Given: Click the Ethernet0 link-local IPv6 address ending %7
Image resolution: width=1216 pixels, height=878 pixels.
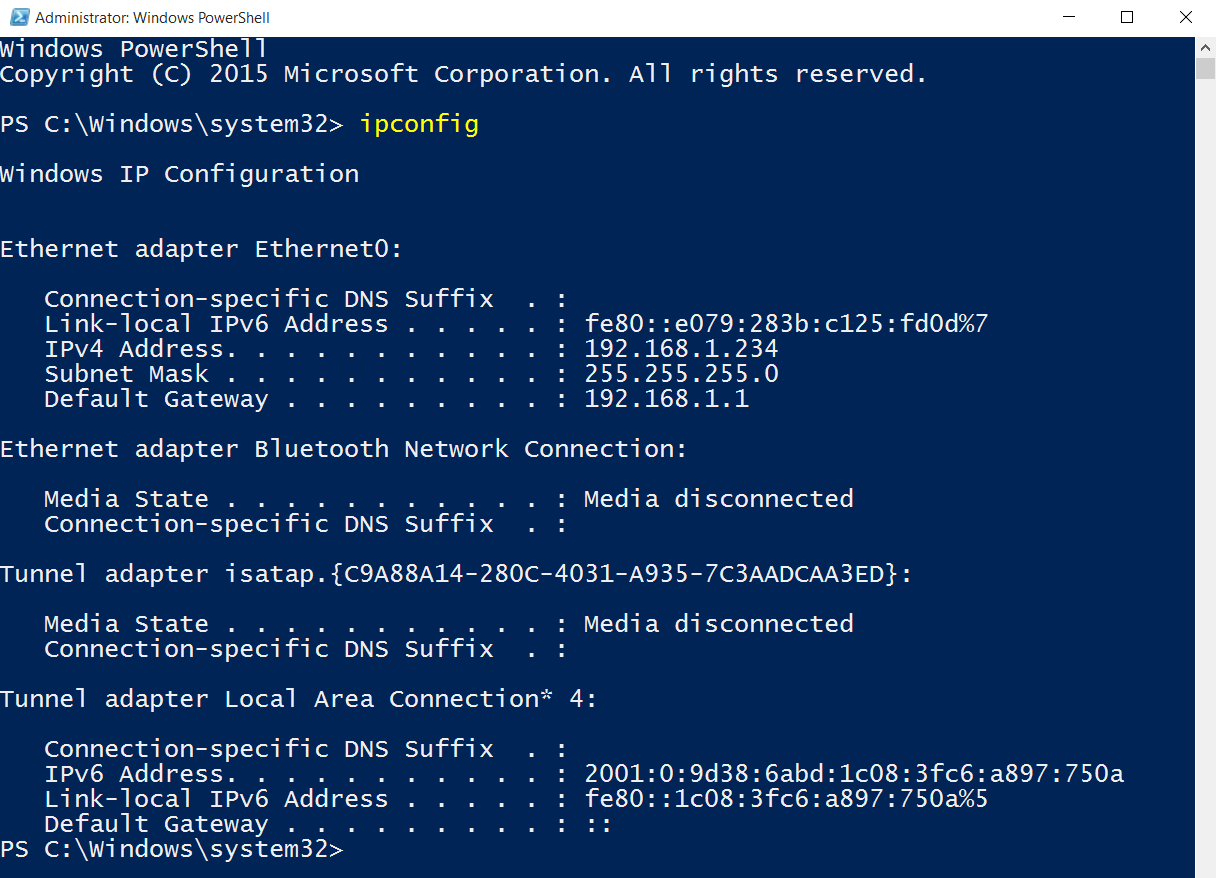Looking at the screenshot, I should point(786,324).
